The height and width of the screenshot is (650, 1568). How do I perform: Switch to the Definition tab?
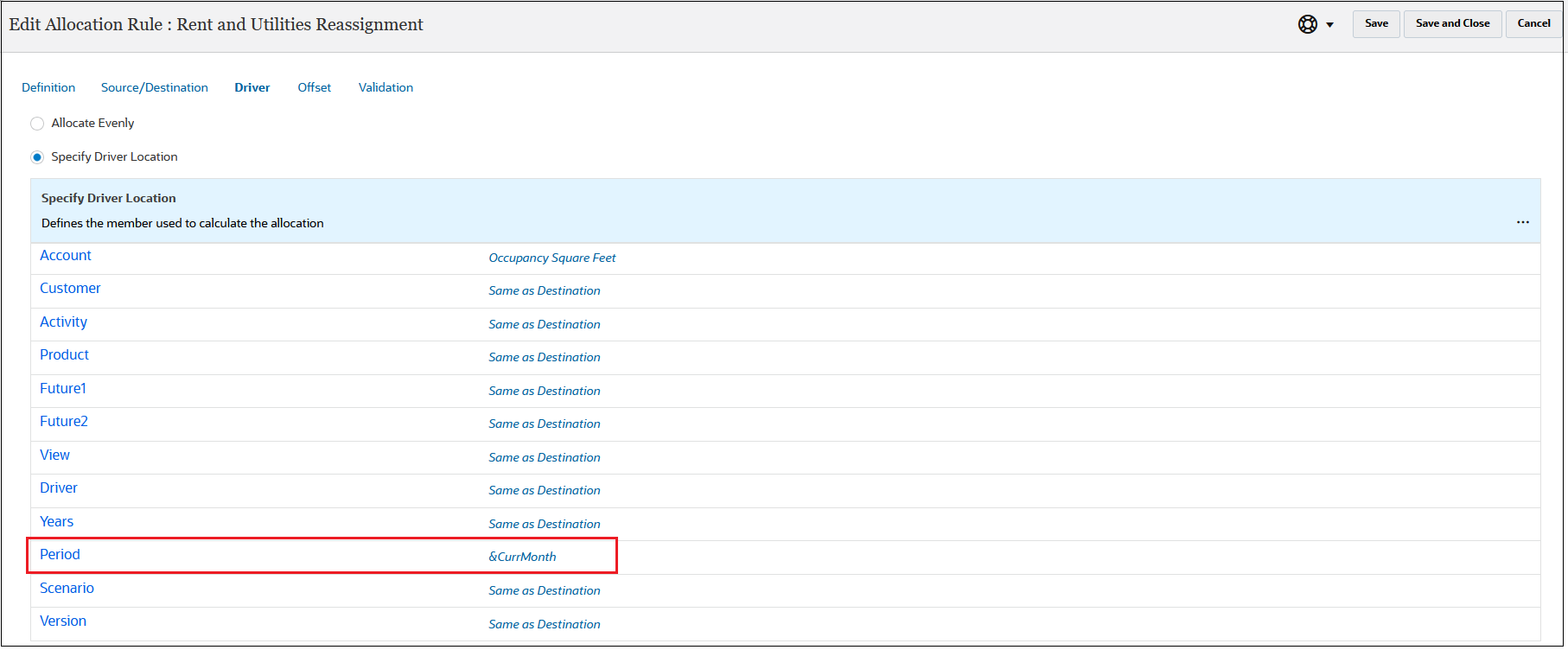[x=48, y=87]
